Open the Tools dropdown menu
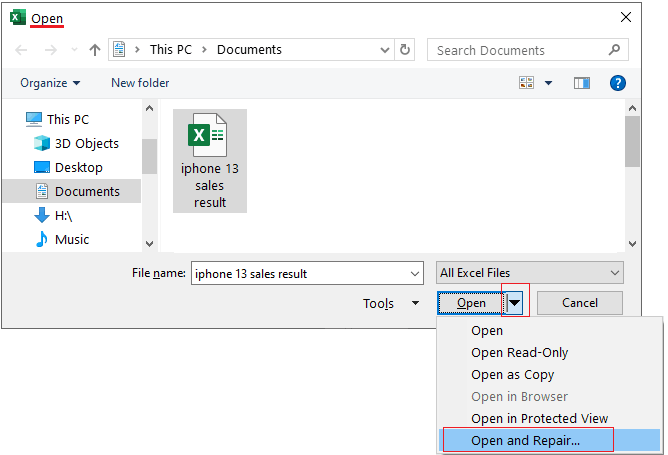The width and height of the screenshot is (668, 455). 390,303
